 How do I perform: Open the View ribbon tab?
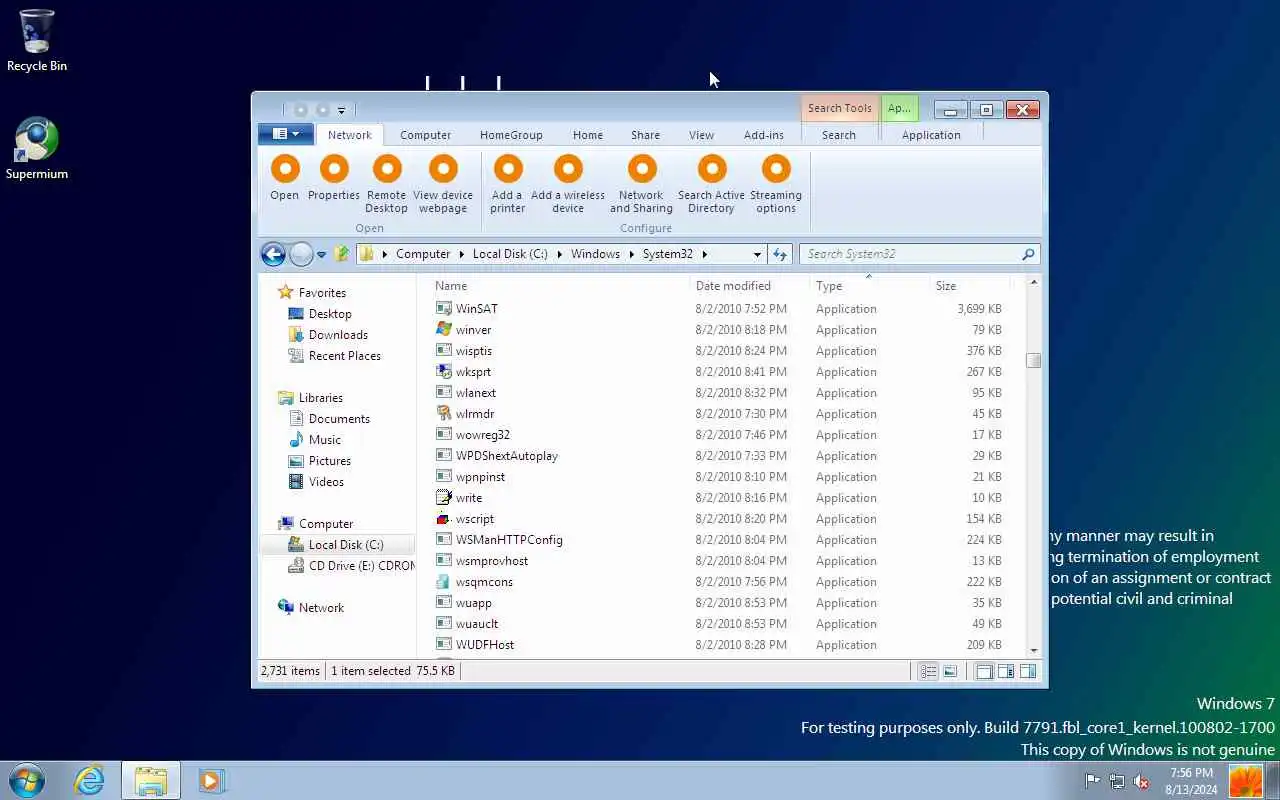(701, 135)
